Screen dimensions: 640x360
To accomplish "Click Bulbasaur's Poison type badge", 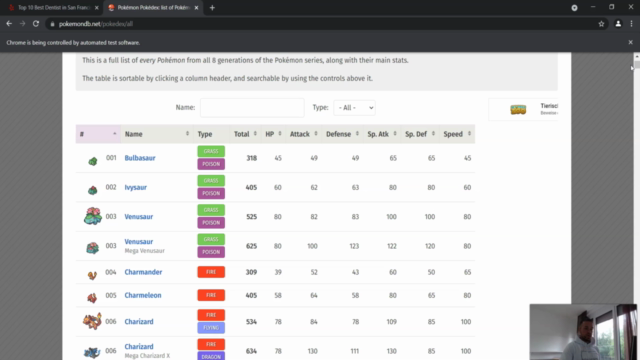I will (211, 164).
